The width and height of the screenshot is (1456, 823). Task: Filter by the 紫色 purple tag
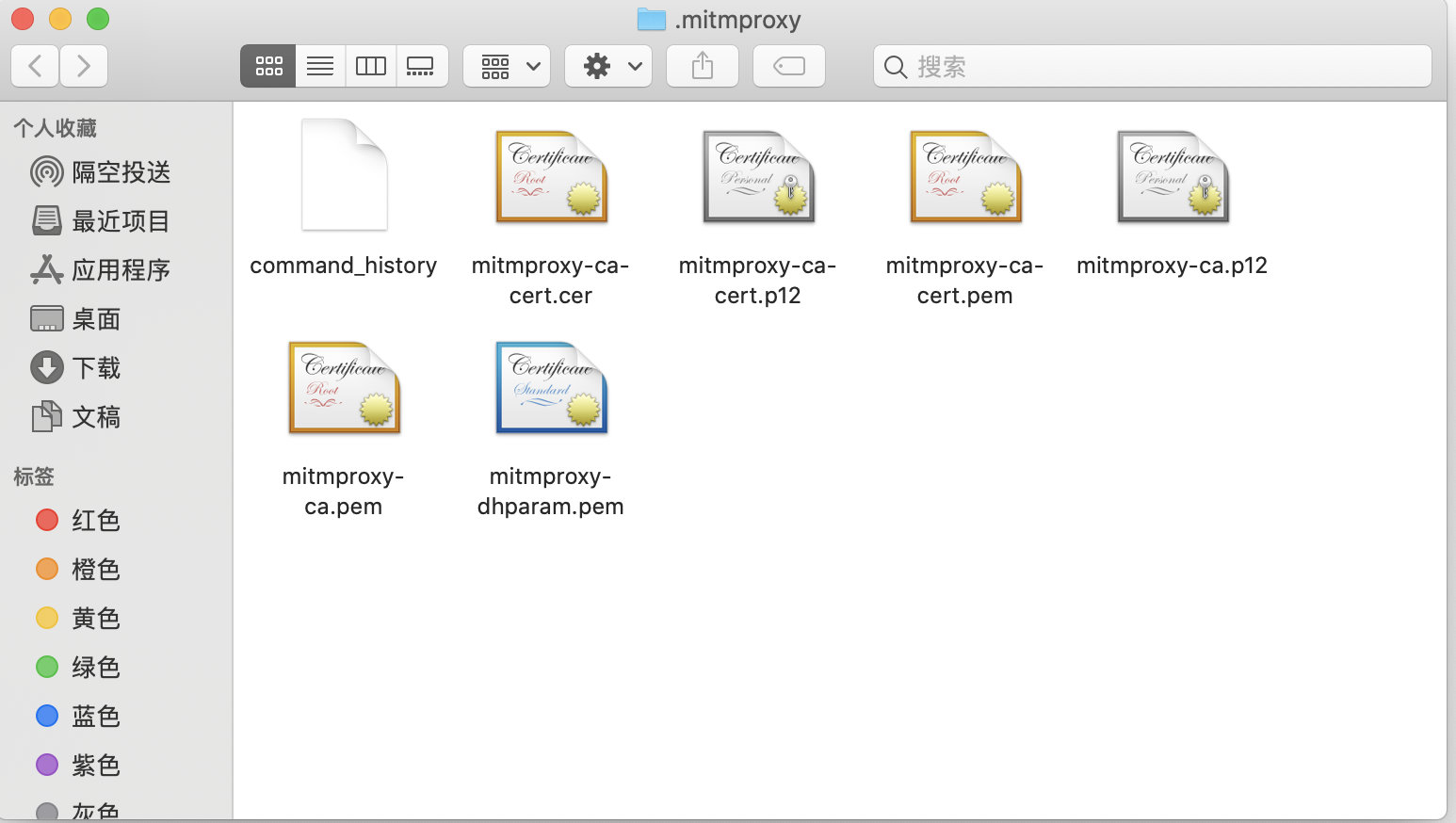point(117,766)
